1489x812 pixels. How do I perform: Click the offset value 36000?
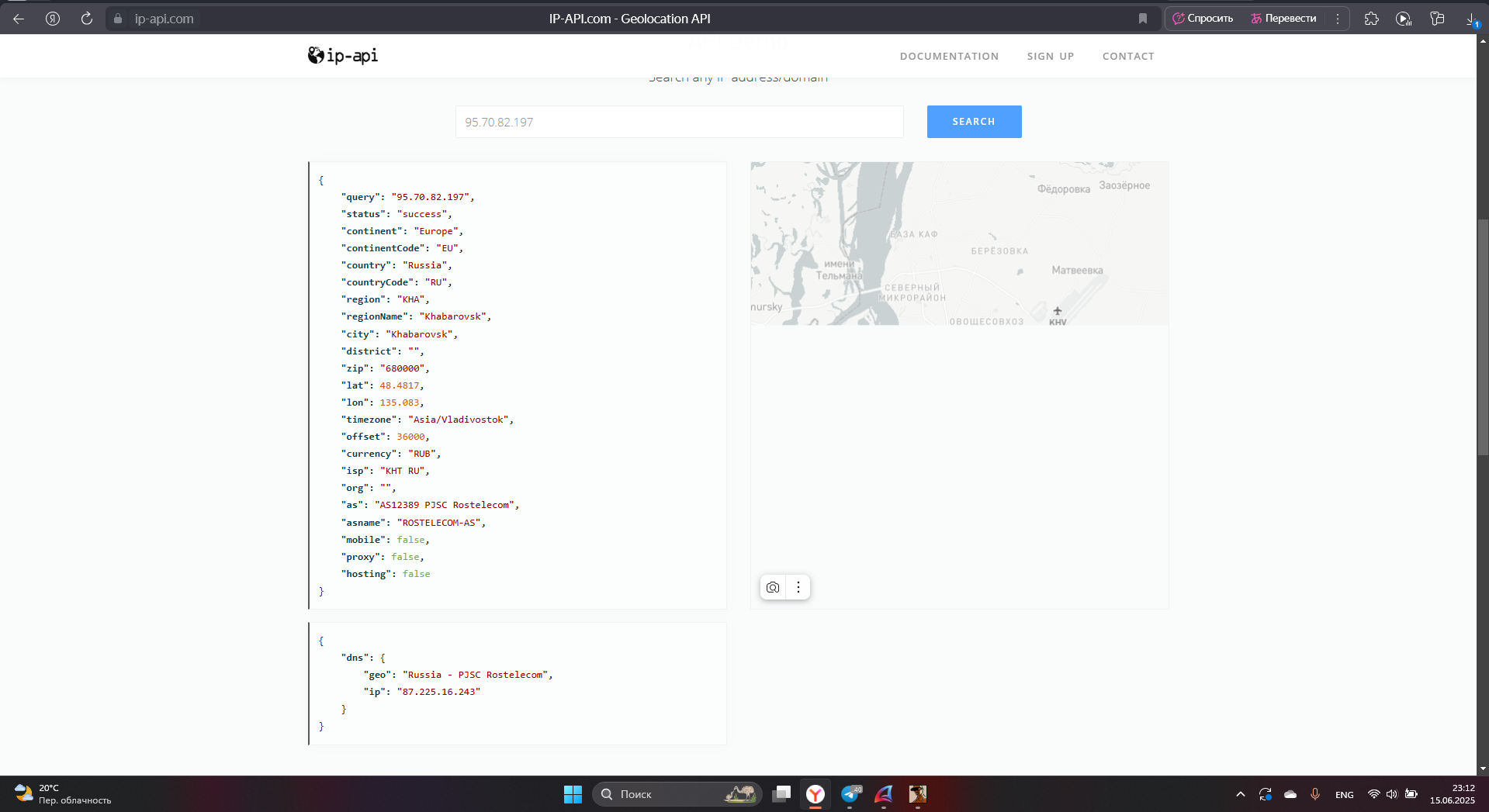pos(410,437)
